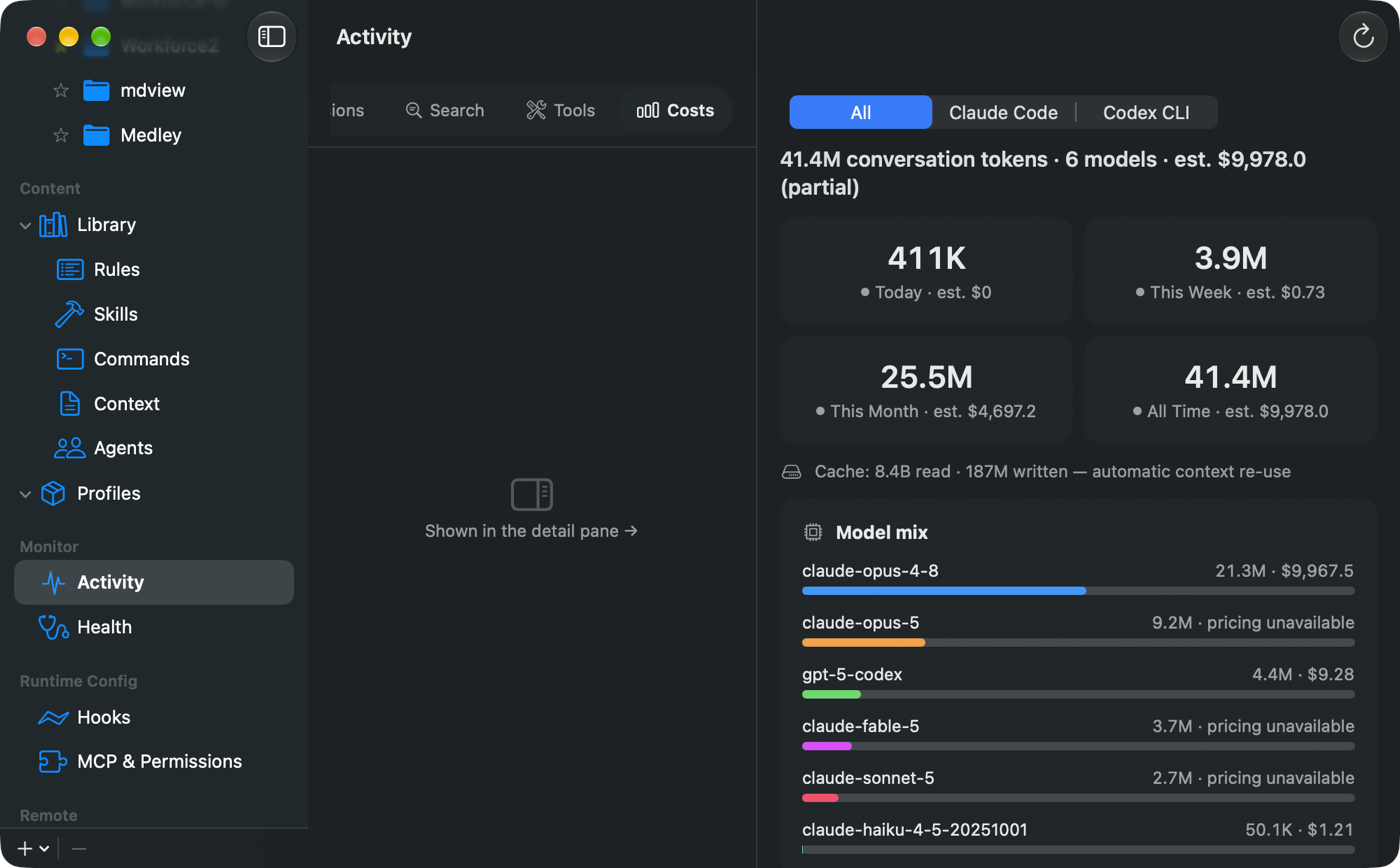Click the Health stethoscope icon
Viewport: 1400px width, 868px height.
[53, 627]
